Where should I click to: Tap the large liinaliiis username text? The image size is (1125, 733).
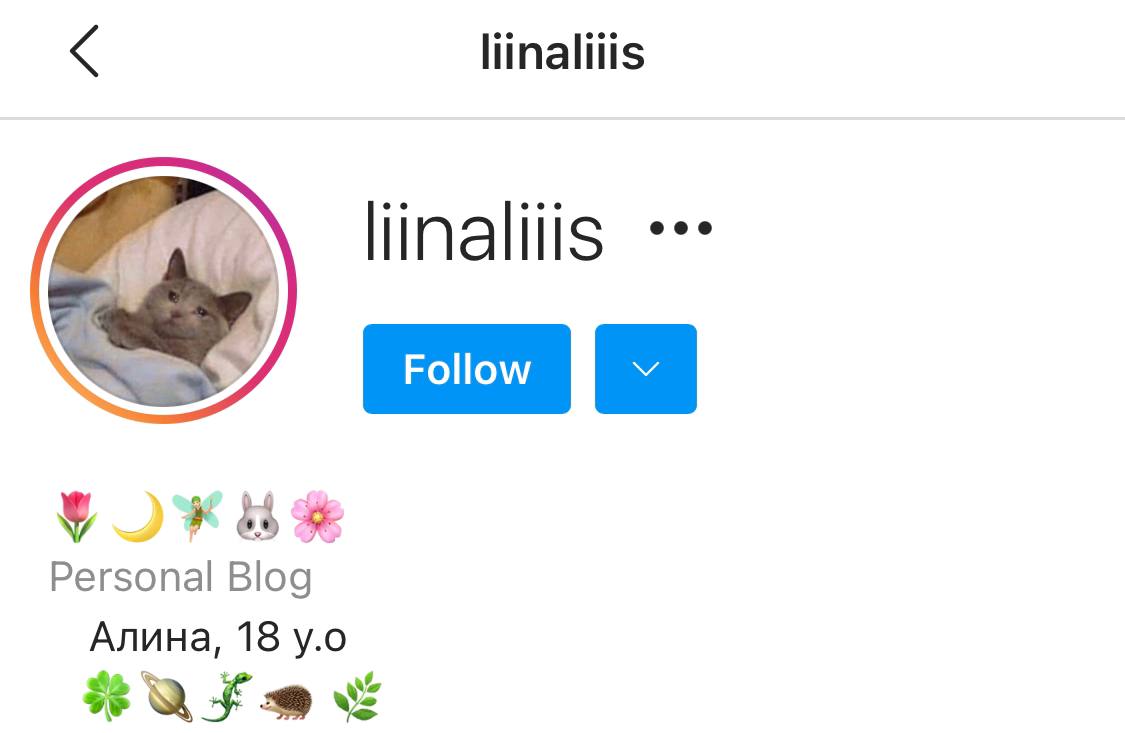click(x=484, y=231)
